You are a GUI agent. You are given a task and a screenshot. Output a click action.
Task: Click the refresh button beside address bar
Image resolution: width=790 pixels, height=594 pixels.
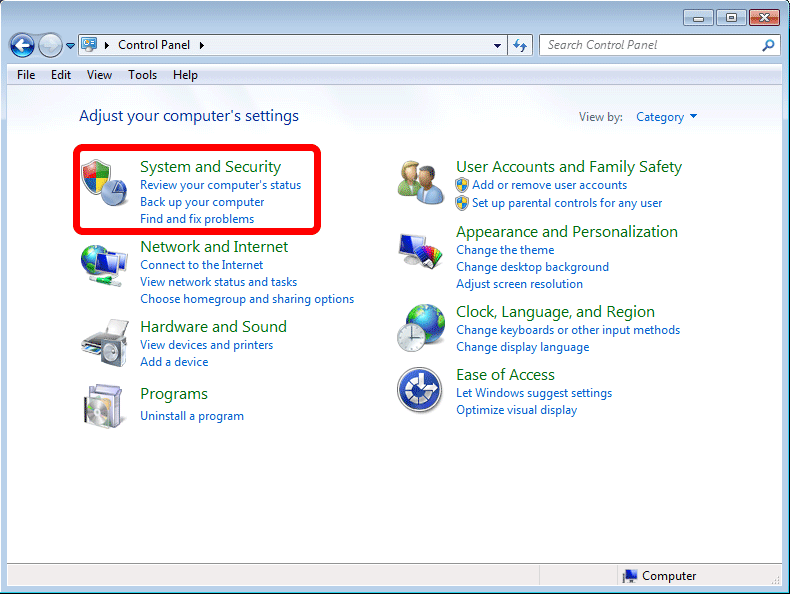[520, 45]
